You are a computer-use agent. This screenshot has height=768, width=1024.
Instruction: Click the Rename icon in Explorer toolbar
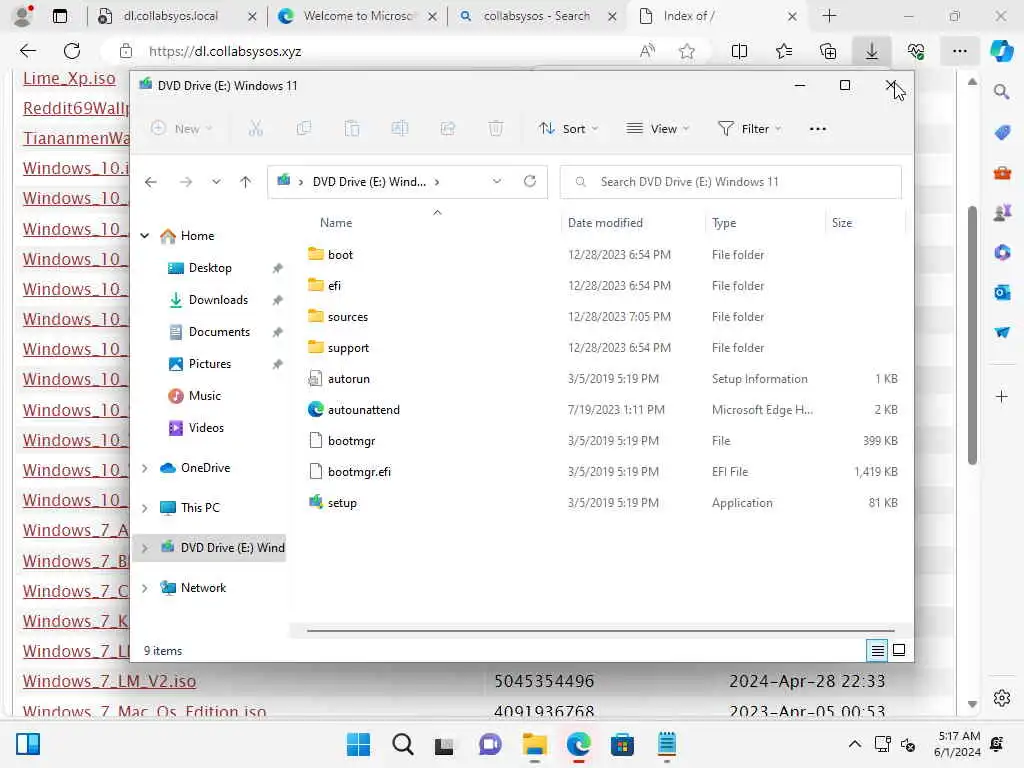(400, 129)
